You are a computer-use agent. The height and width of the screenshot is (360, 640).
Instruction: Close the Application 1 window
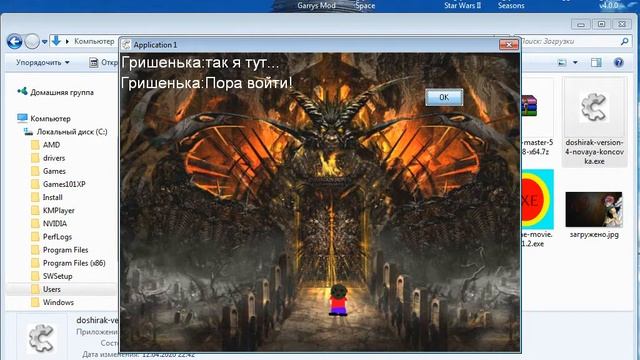[509, 44]
